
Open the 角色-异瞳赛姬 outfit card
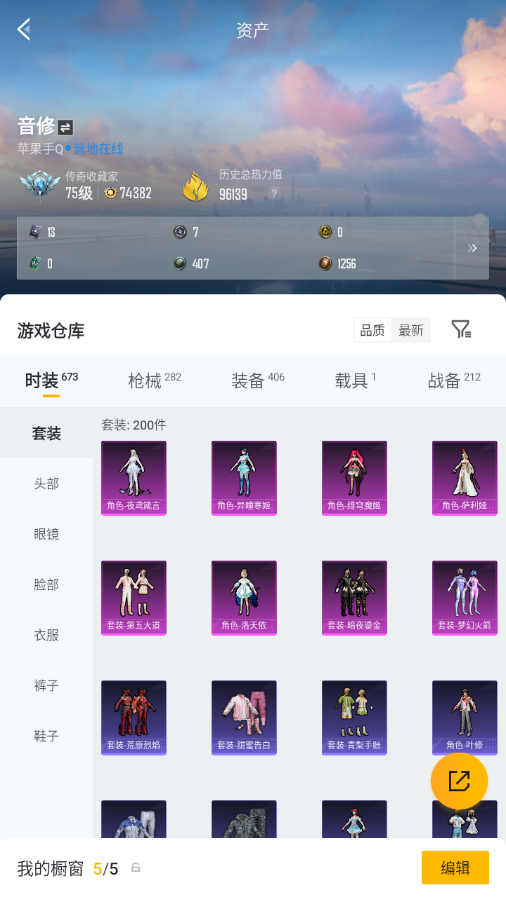coord(244,478)
